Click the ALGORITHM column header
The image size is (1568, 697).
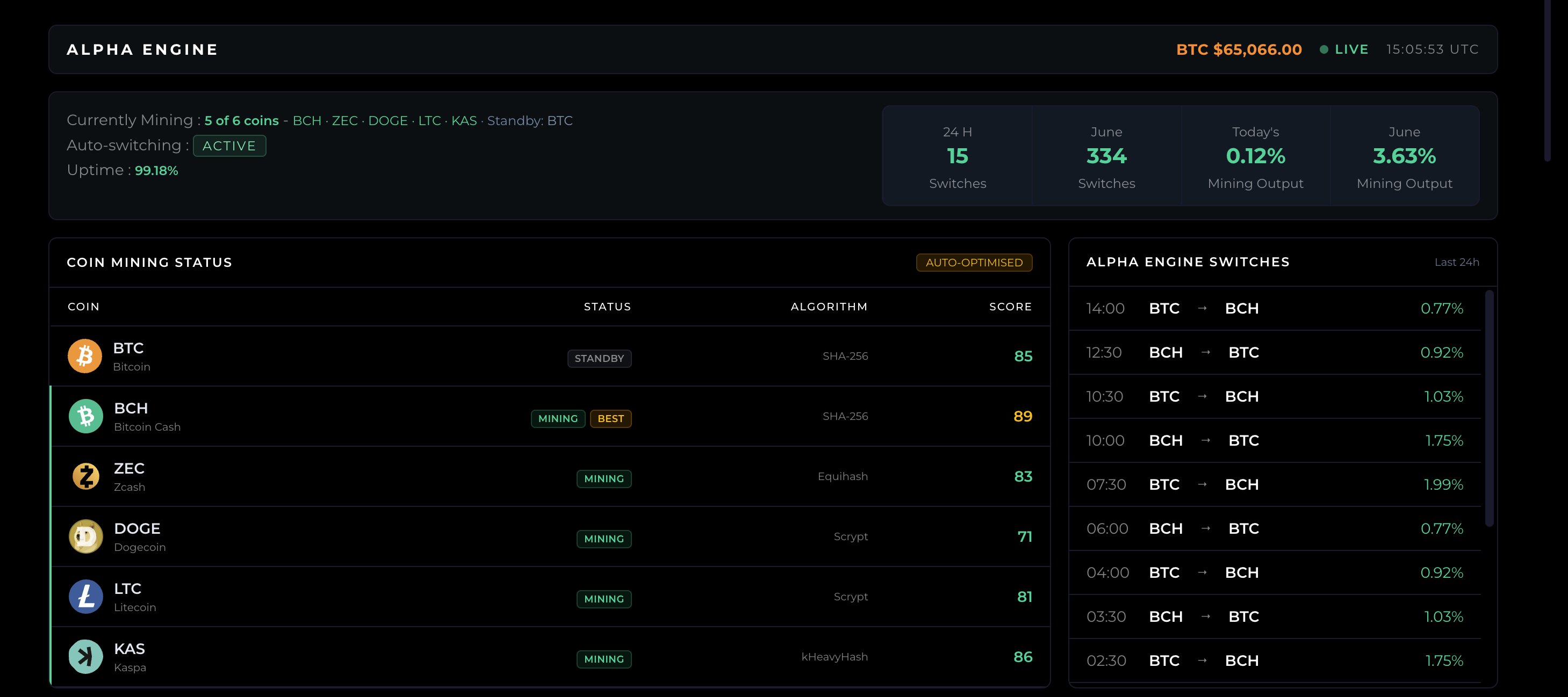click(x=829, y=307)
